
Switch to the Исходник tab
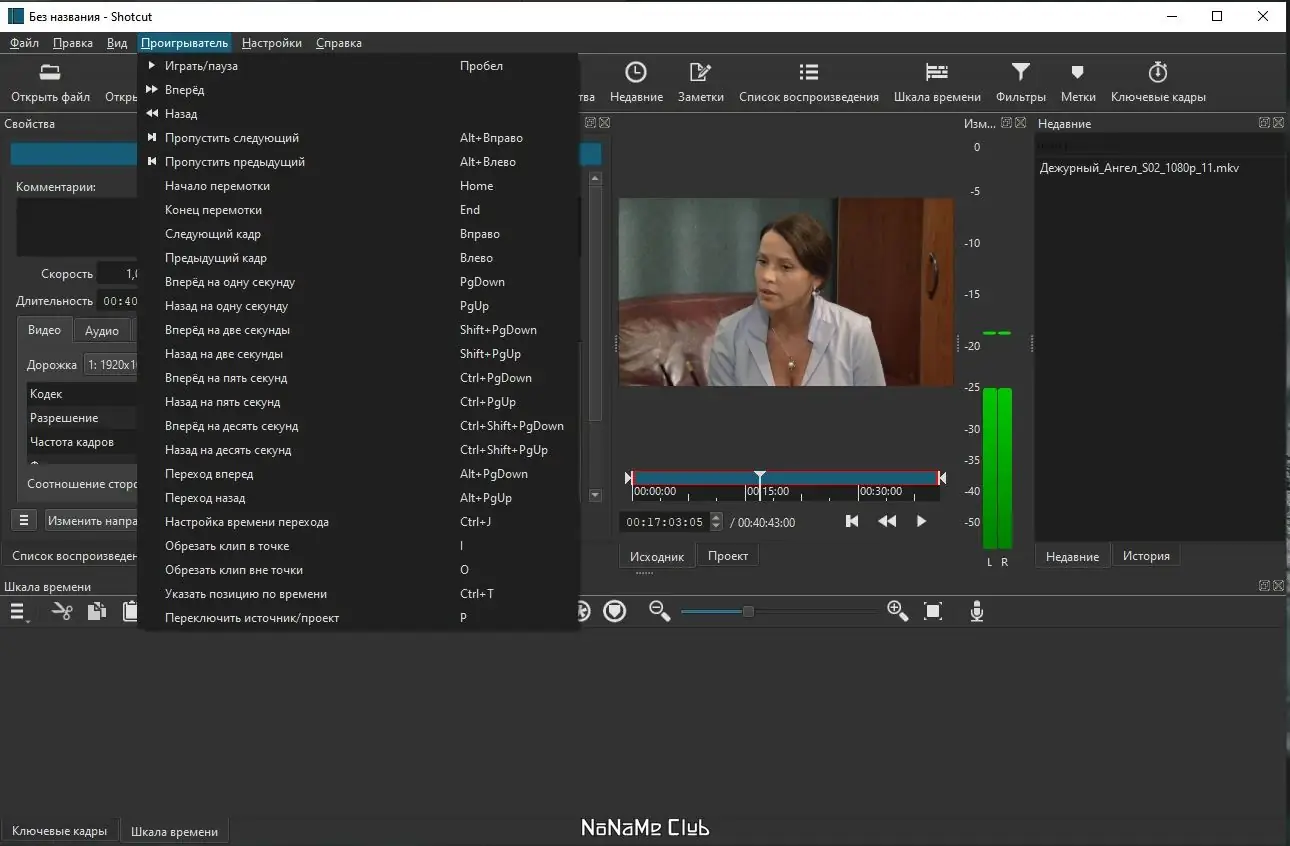(x=657, y=556)
